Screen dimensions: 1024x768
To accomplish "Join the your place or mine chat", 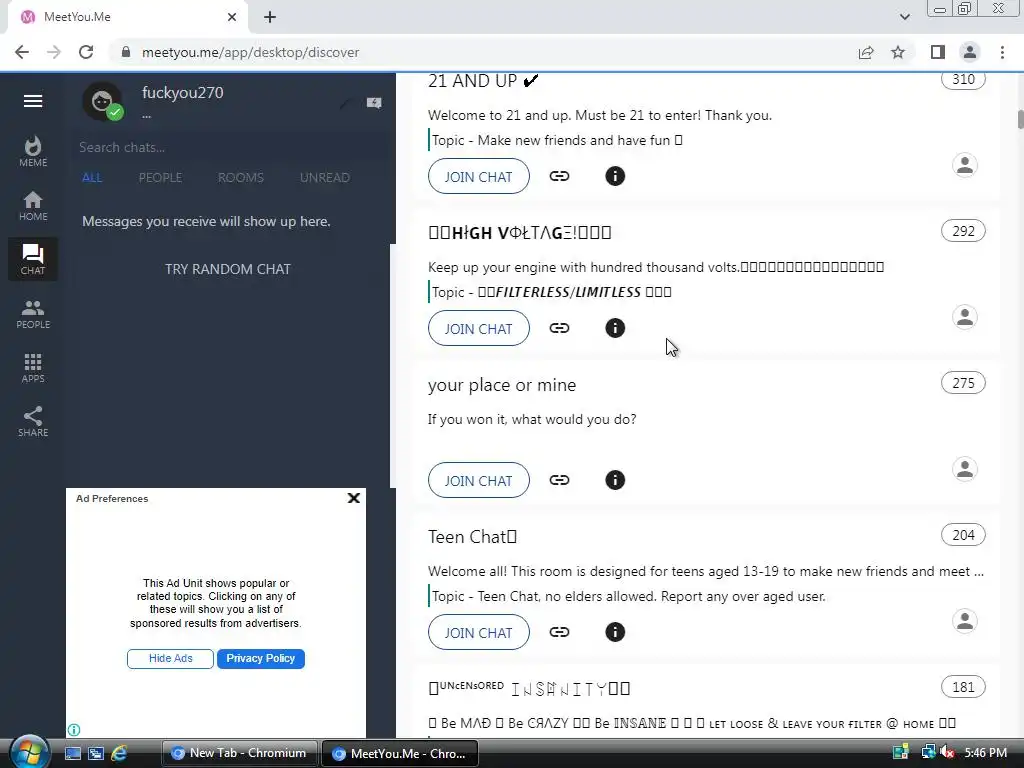I will (479, 481).
